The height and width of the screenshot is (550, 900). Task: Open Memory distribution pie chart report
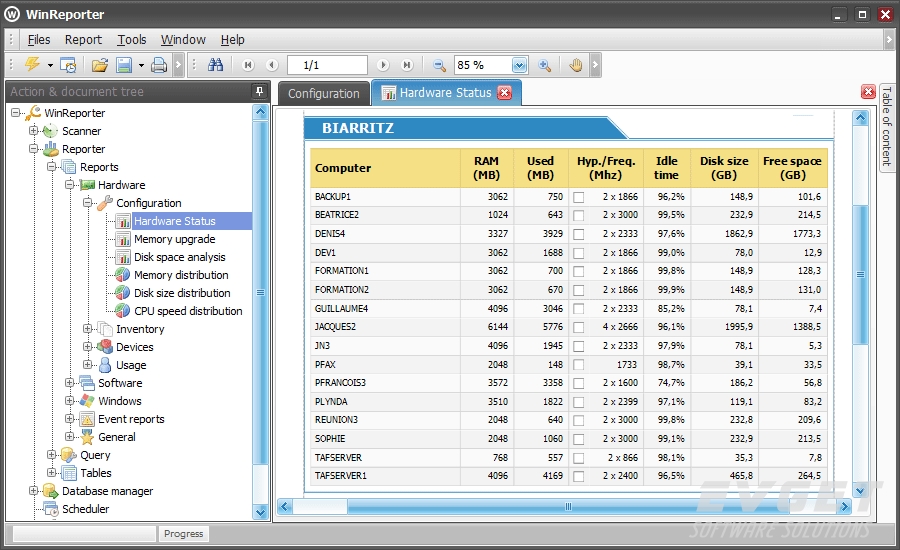tap(181, 275)
